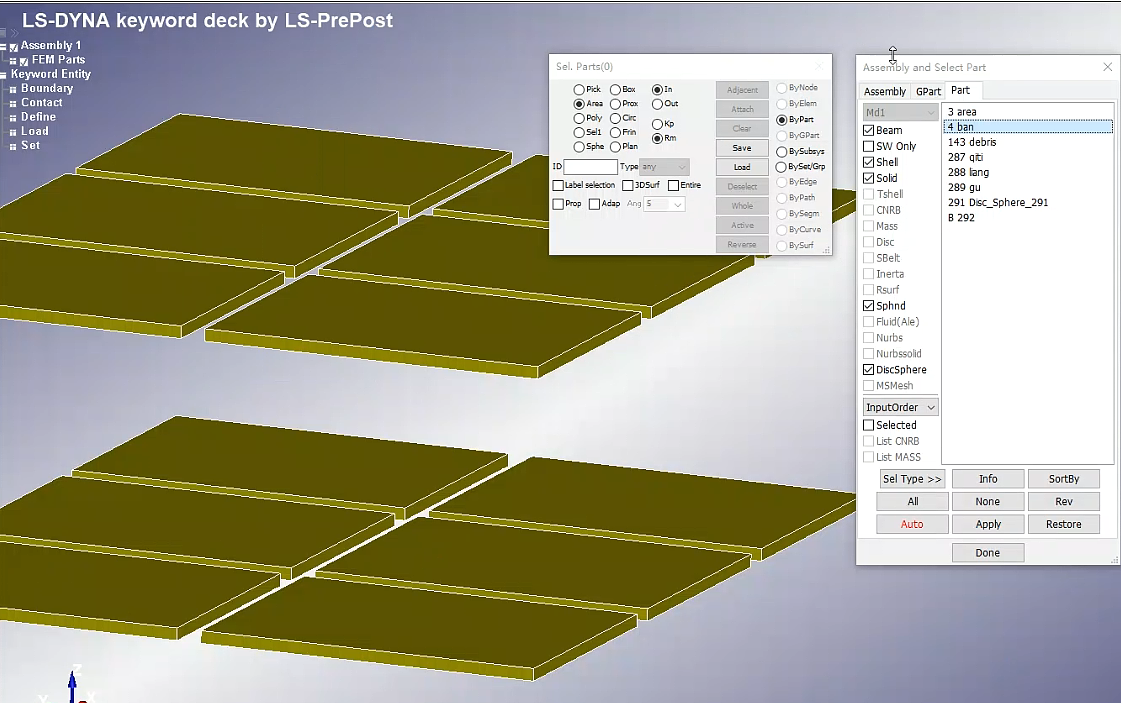
Task: Choose the In selection option
Action: pos(657,89)
